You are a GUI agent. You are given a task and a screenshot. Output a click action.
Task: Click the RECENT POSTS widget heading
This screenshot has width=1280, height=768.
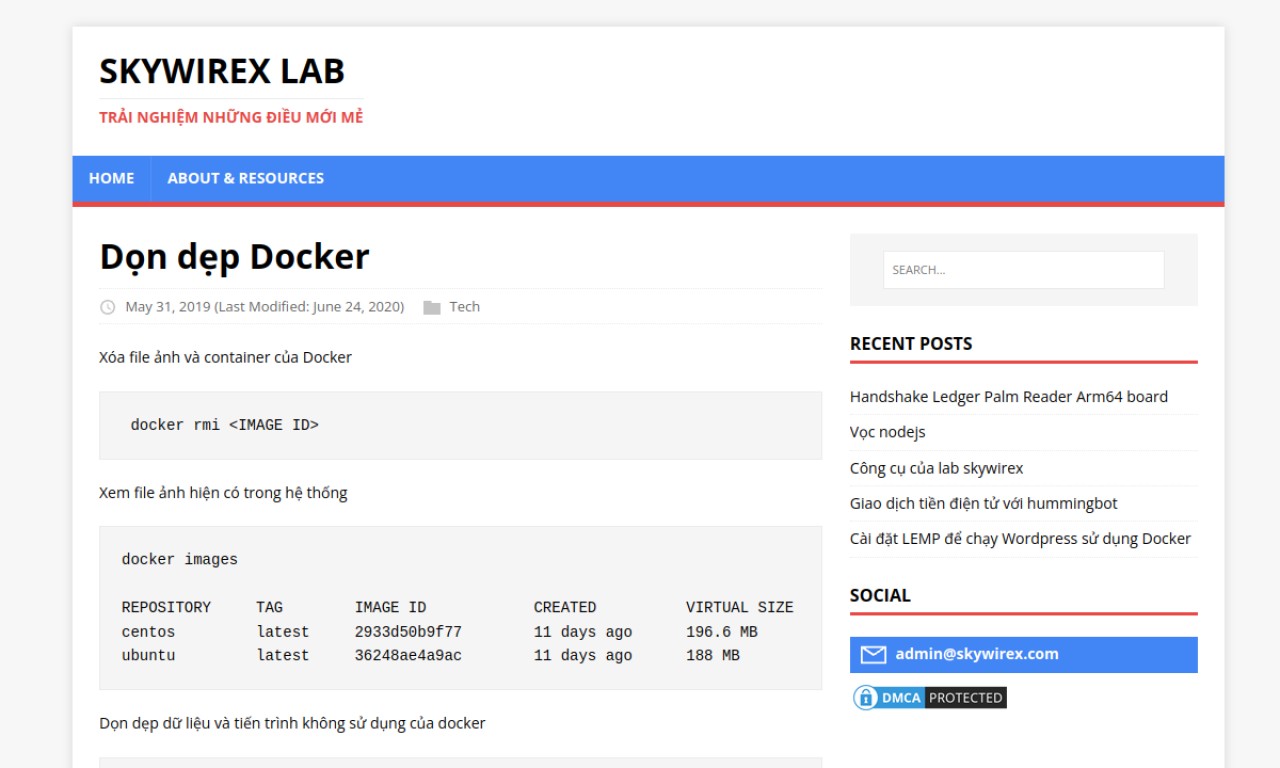(x=911, y=344)
